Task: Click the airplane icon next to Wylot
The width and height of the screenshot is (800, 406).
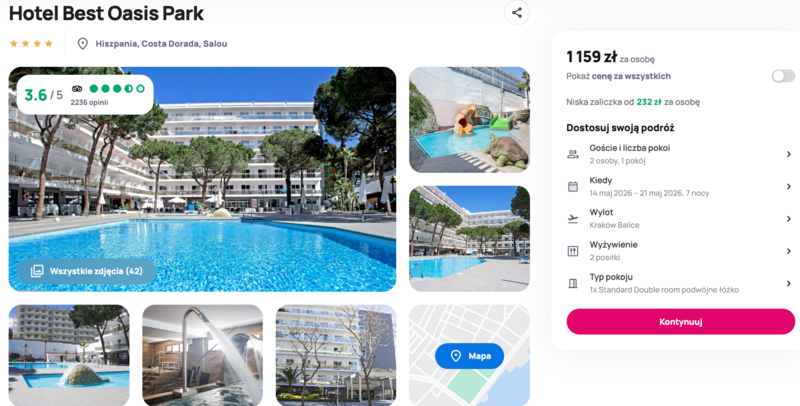Action: click(573, 219)
